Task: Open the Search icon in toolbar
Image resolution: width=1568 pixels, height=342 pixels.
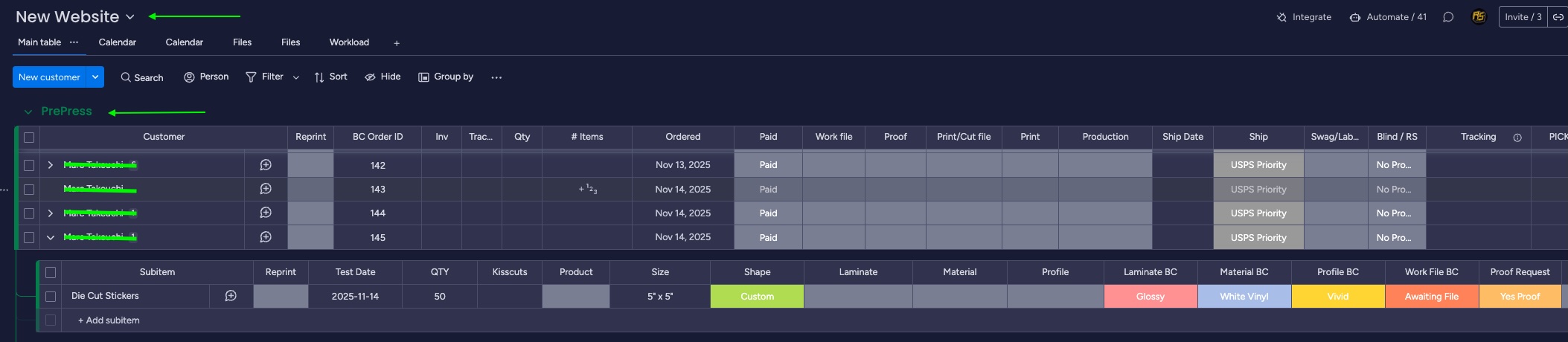Action: point(127,77)
